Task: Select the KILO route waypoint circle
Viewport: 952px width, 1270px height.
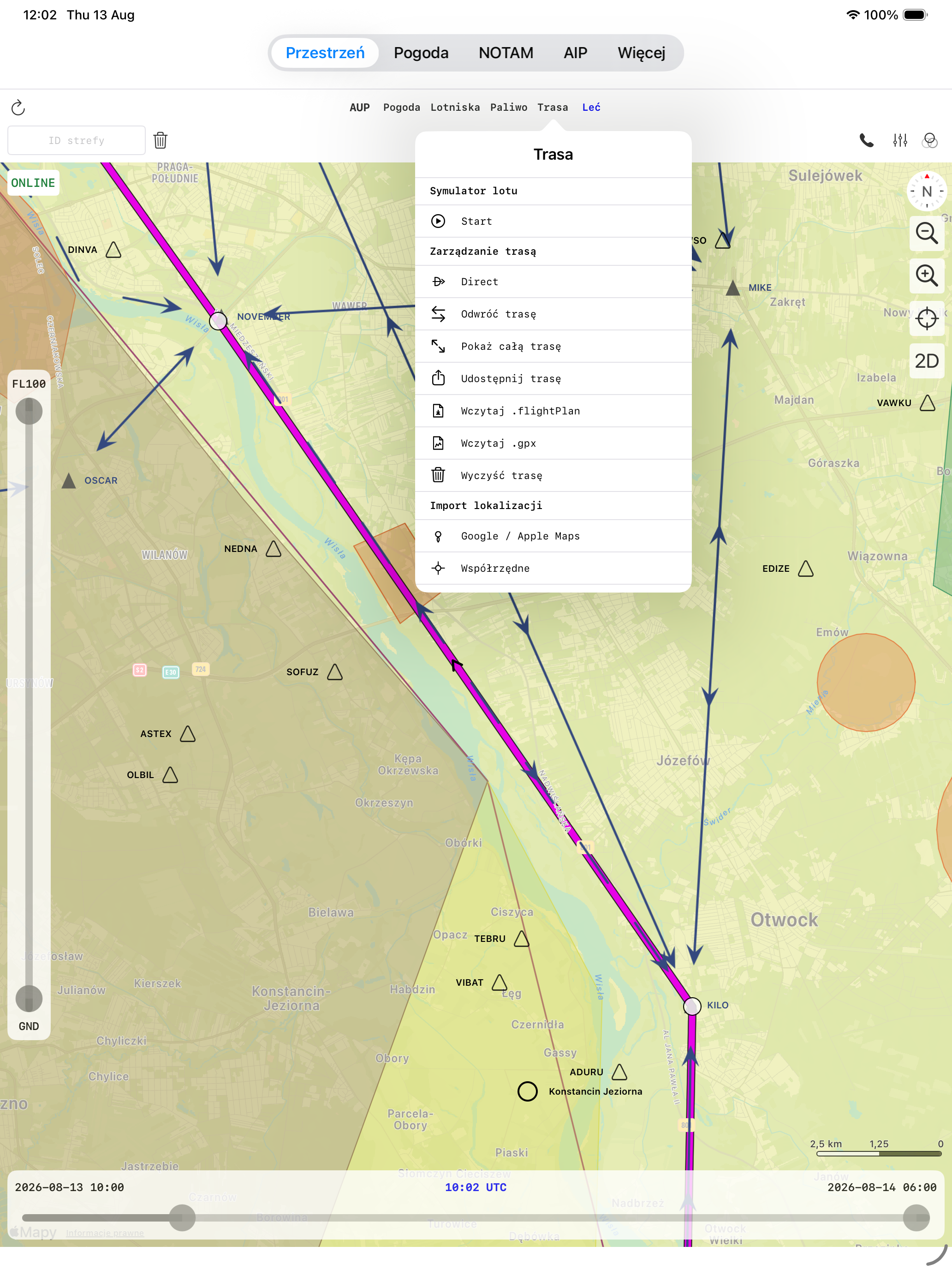Action: pos(692,1006)
